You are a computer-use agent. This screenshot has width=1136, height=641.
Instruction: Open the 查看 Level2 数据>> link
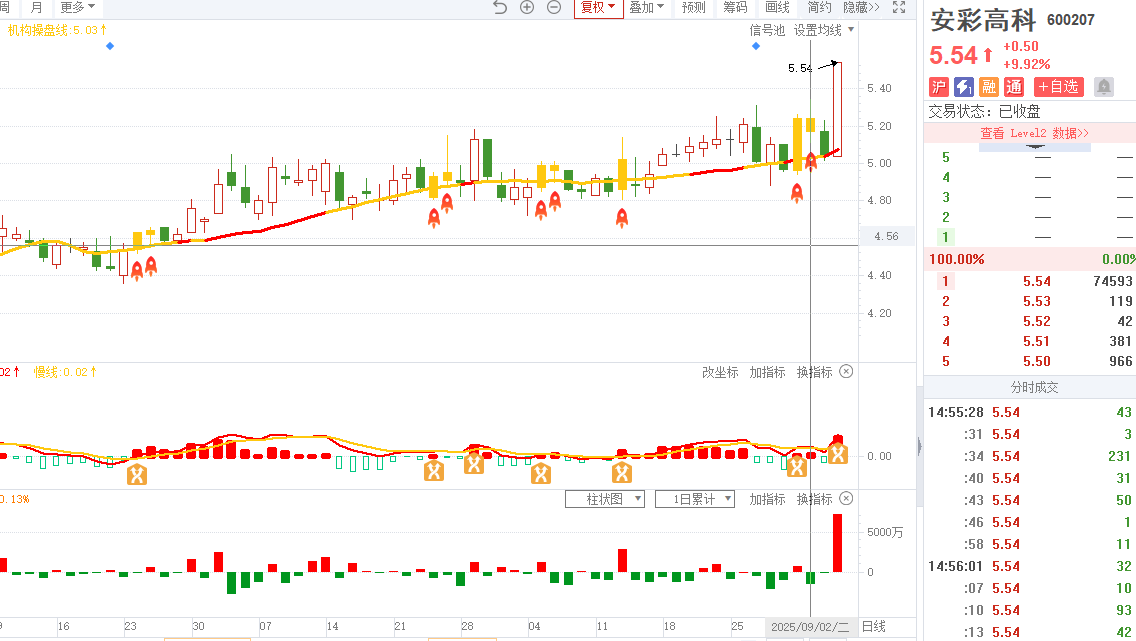[x=1034, y=133]
